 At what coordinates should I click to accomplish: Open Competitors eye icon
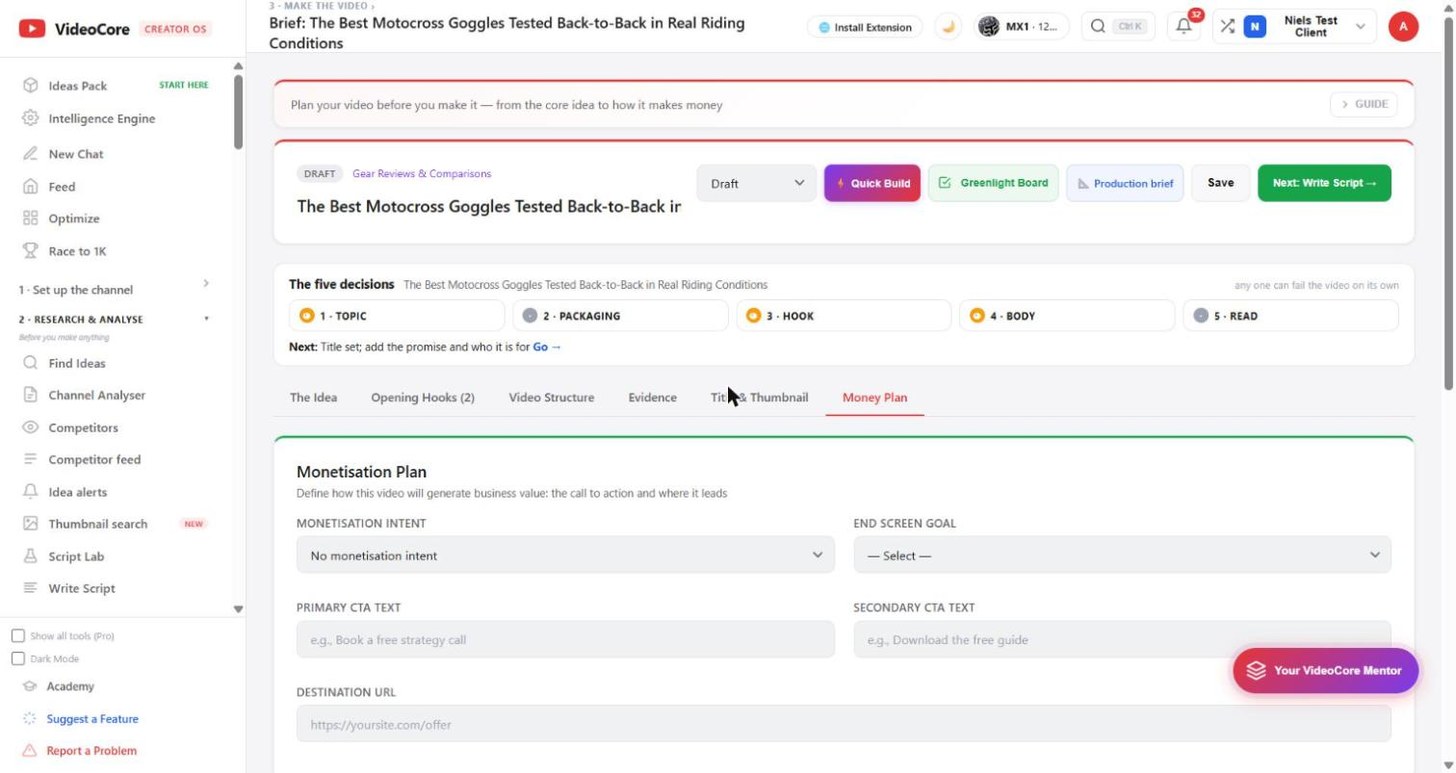pyautogui.click(x=31, y=427)
